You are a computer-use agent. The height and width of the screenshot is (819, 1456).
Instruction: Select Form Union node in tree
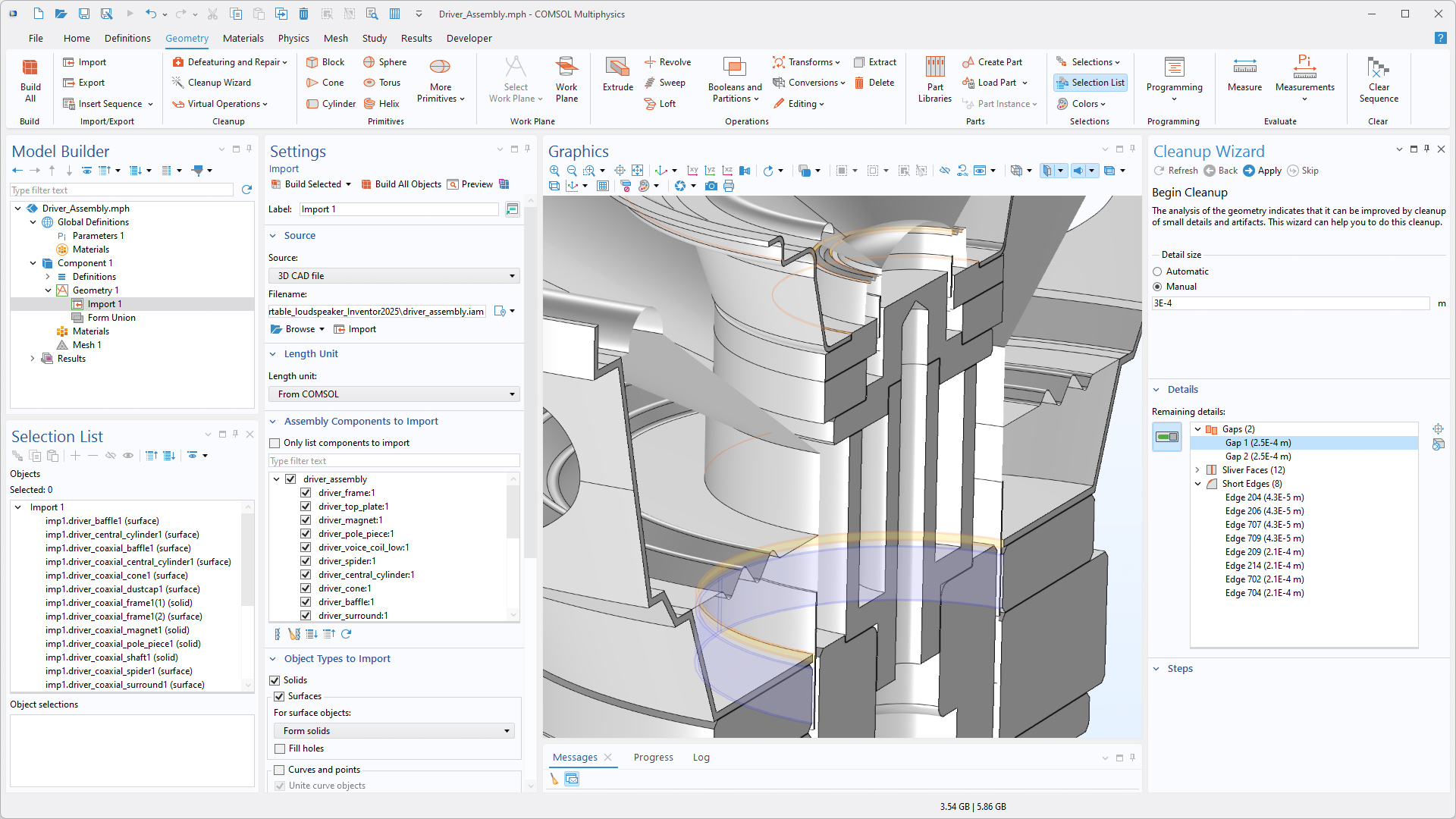[111, 318]
